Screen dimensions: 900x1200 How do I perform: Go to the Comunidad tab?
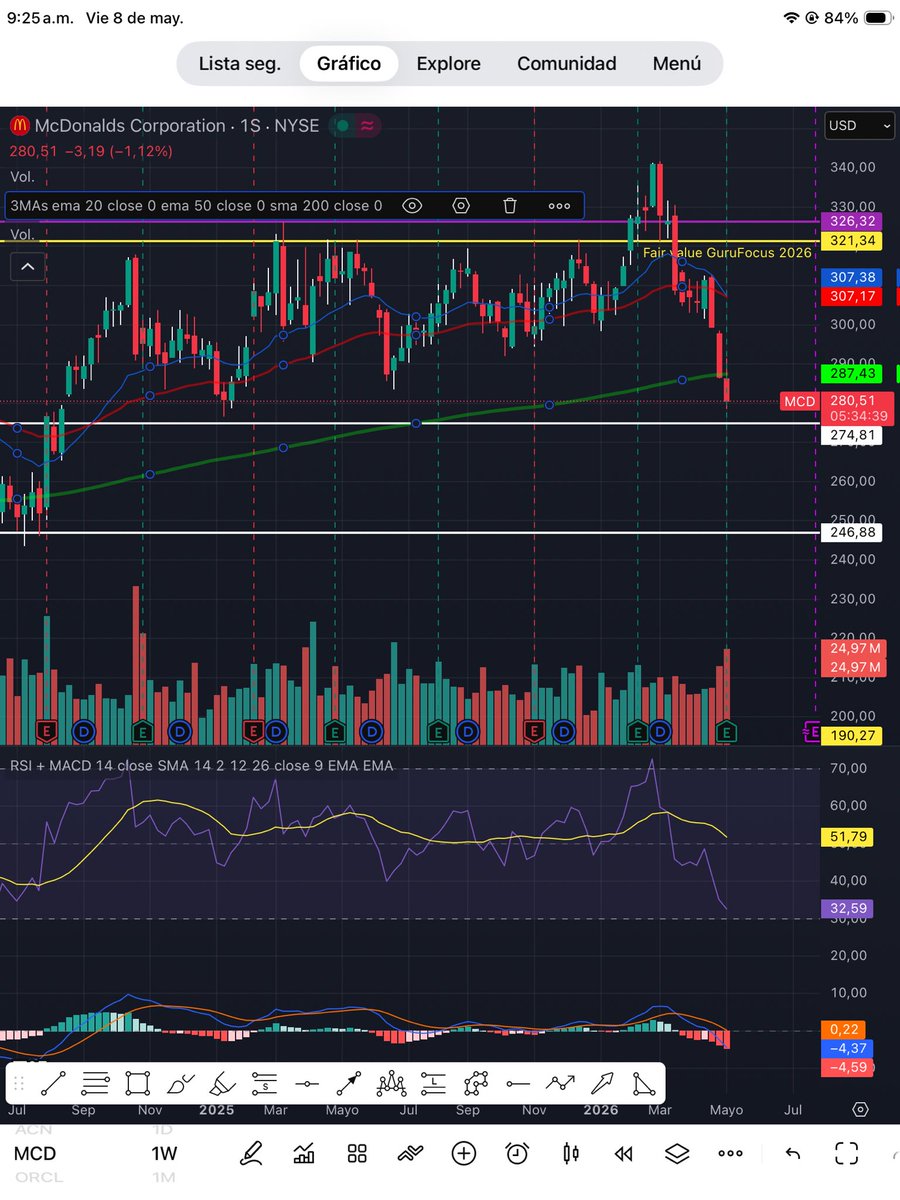(x=566, y=64)
